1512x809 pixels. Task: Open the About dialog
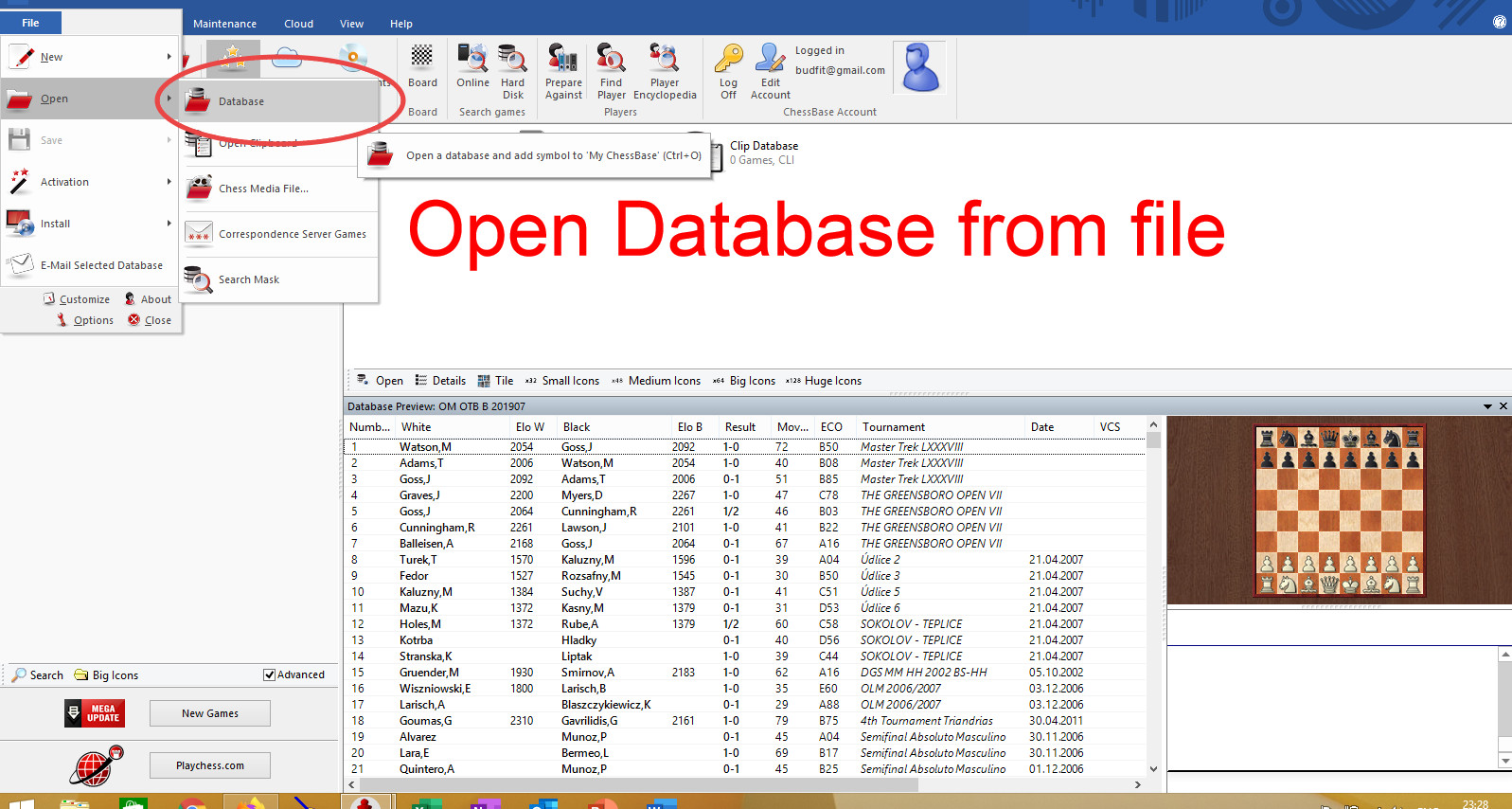148,299
